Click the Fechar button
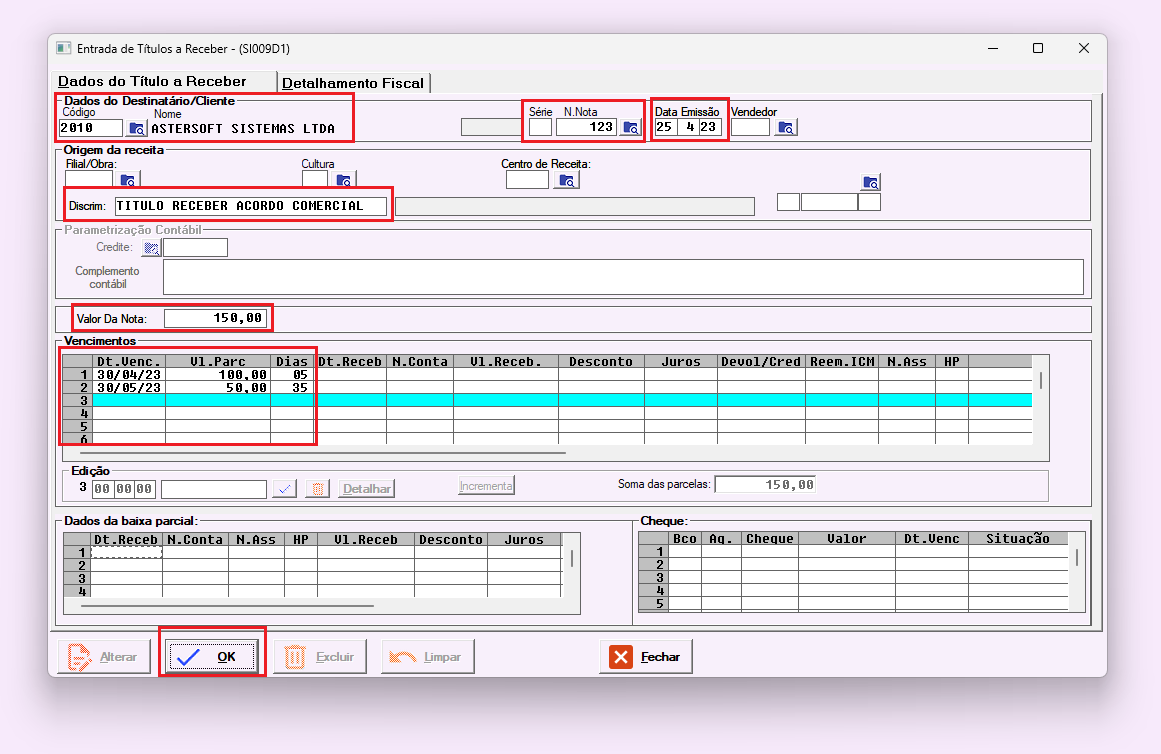1161x754 pixels. [646, 657]
